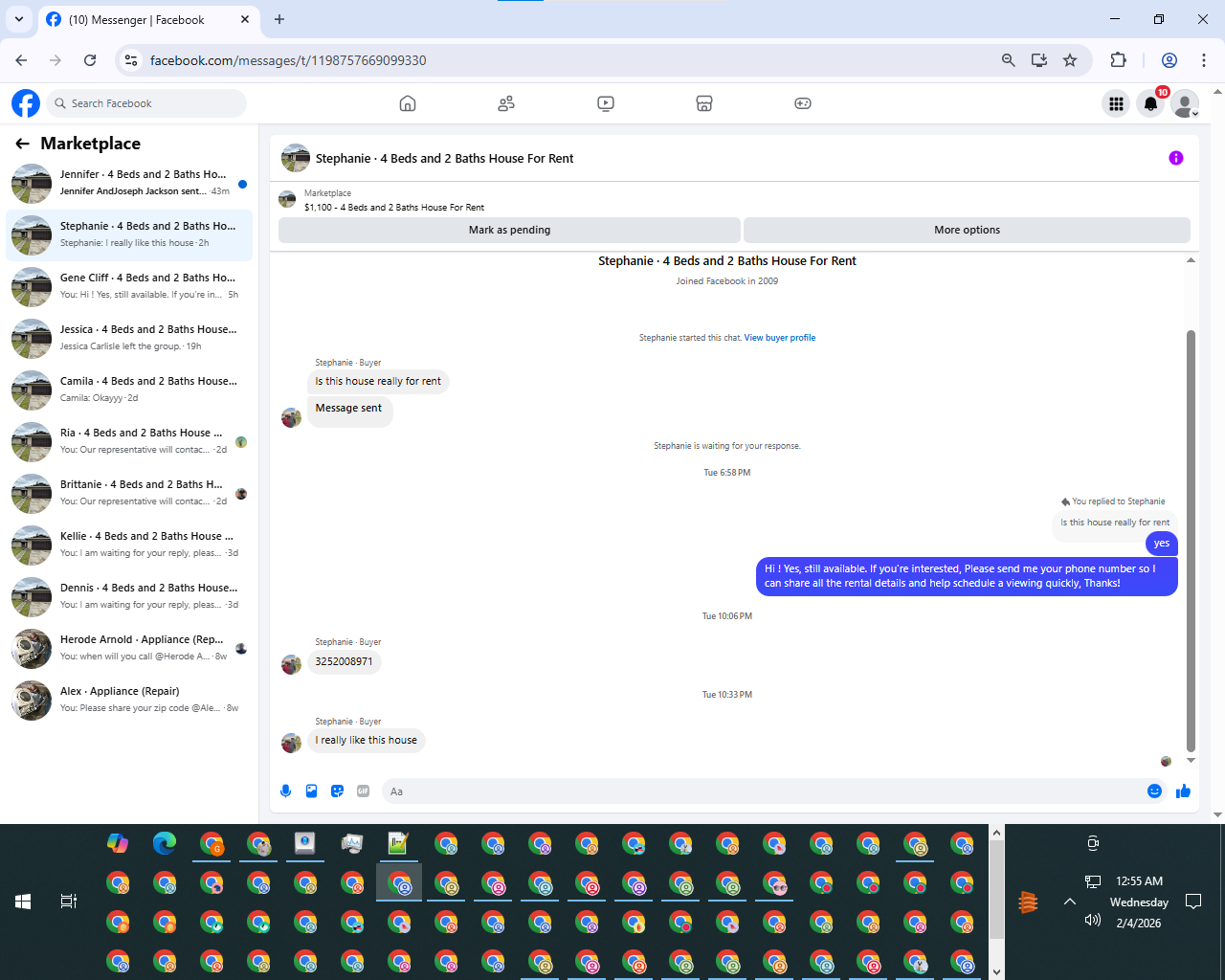Open Kellie's conversation
Image resolution: width=1225 pixels, height=980 pixels.
coord(129,545)
